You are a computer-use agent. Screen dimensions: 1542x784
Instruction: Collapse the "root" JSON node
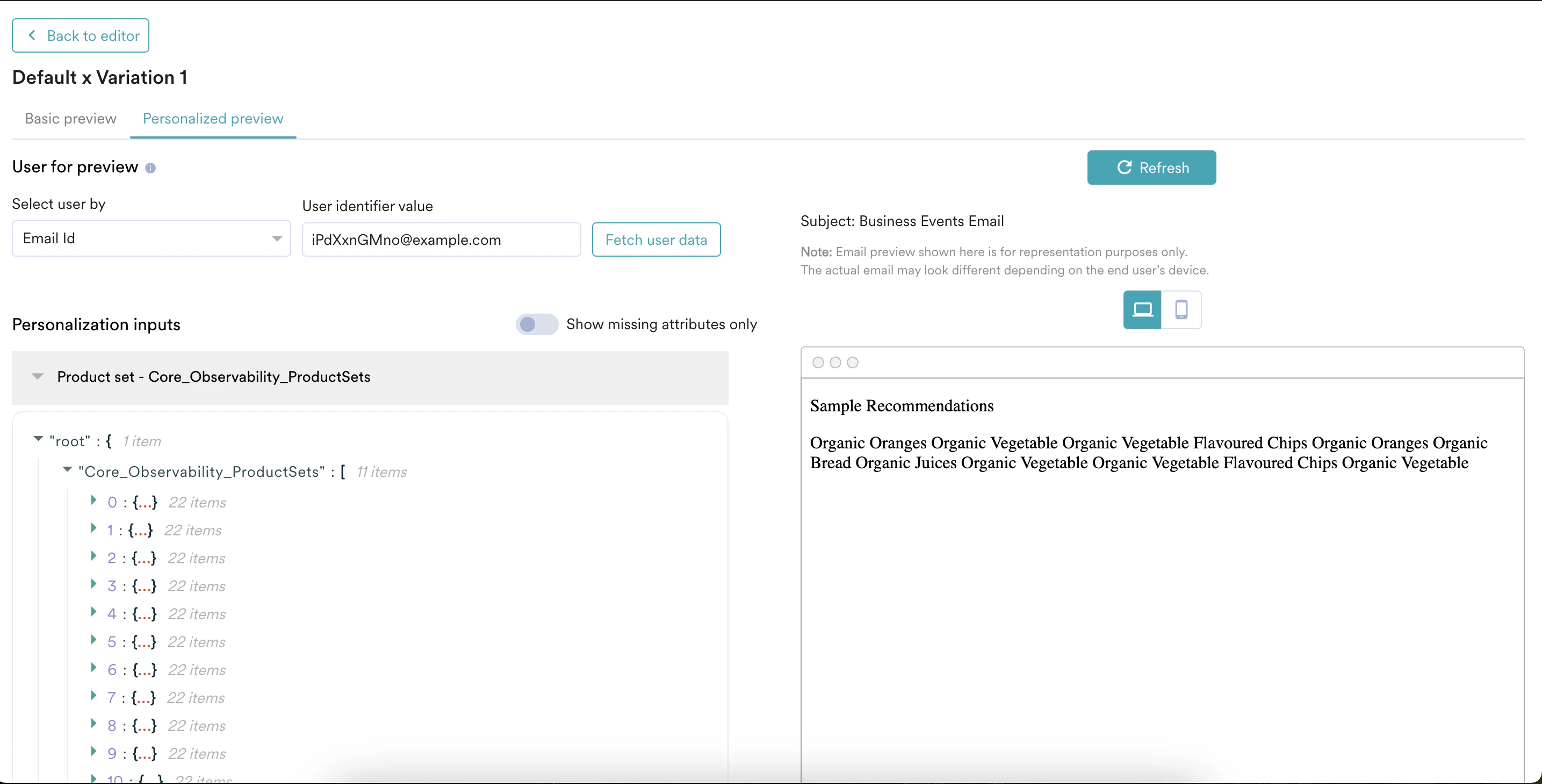click(38, 439)
